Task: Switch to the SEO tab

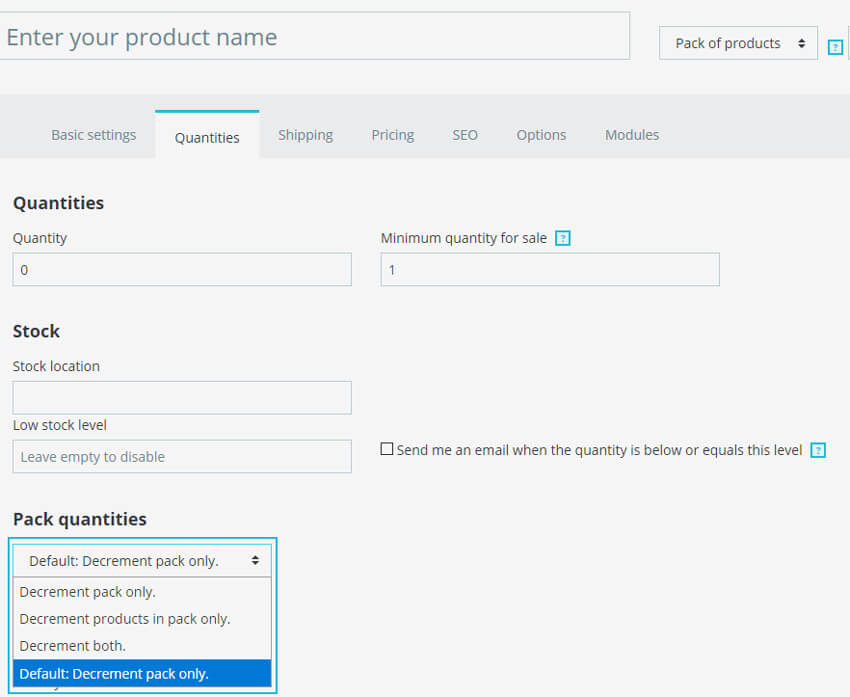Action: point(464,134)
